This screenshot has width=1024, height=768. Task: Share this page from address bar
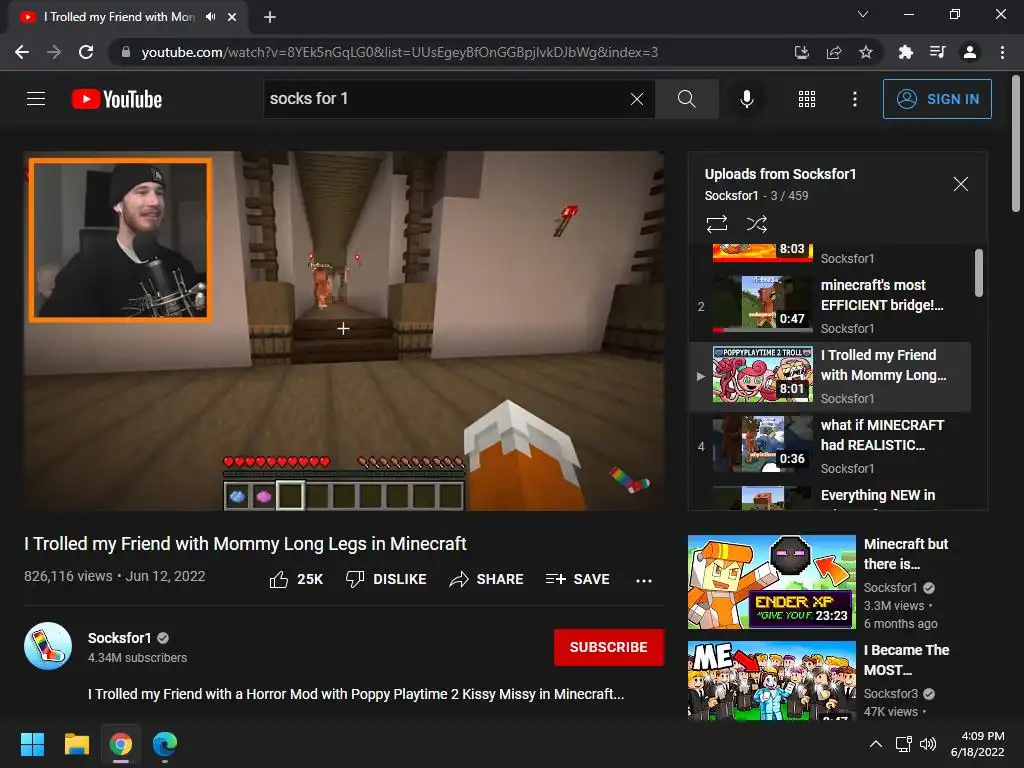coord(834,52)
